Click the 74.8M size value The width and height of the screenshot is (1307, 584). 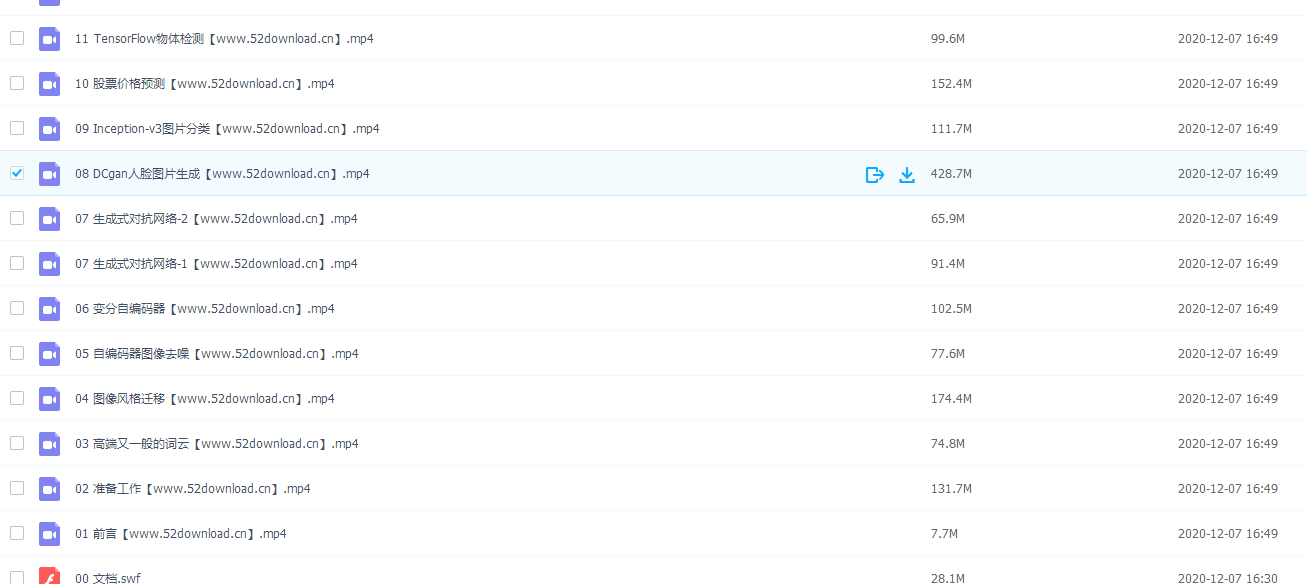point(948,444)
